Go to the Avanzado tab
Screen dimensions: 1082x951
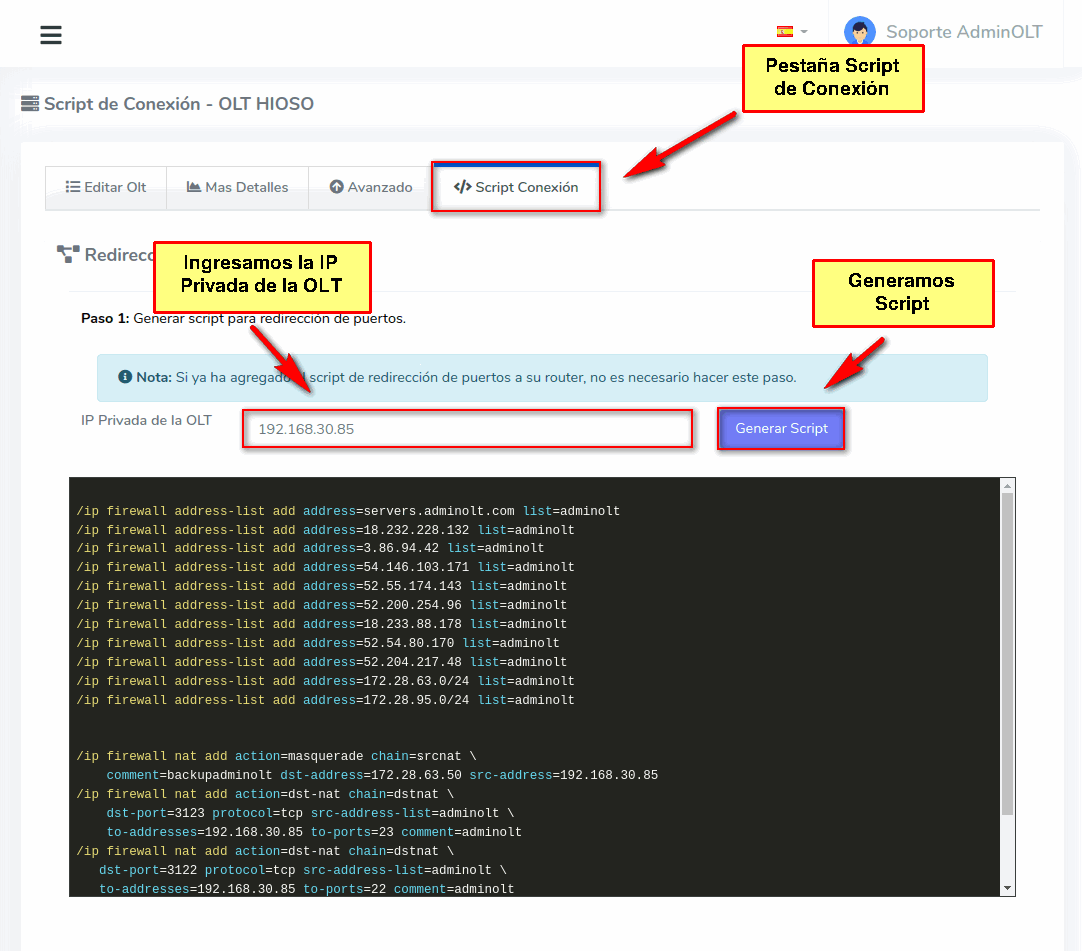pyautogui.click(x=370, y=187)
